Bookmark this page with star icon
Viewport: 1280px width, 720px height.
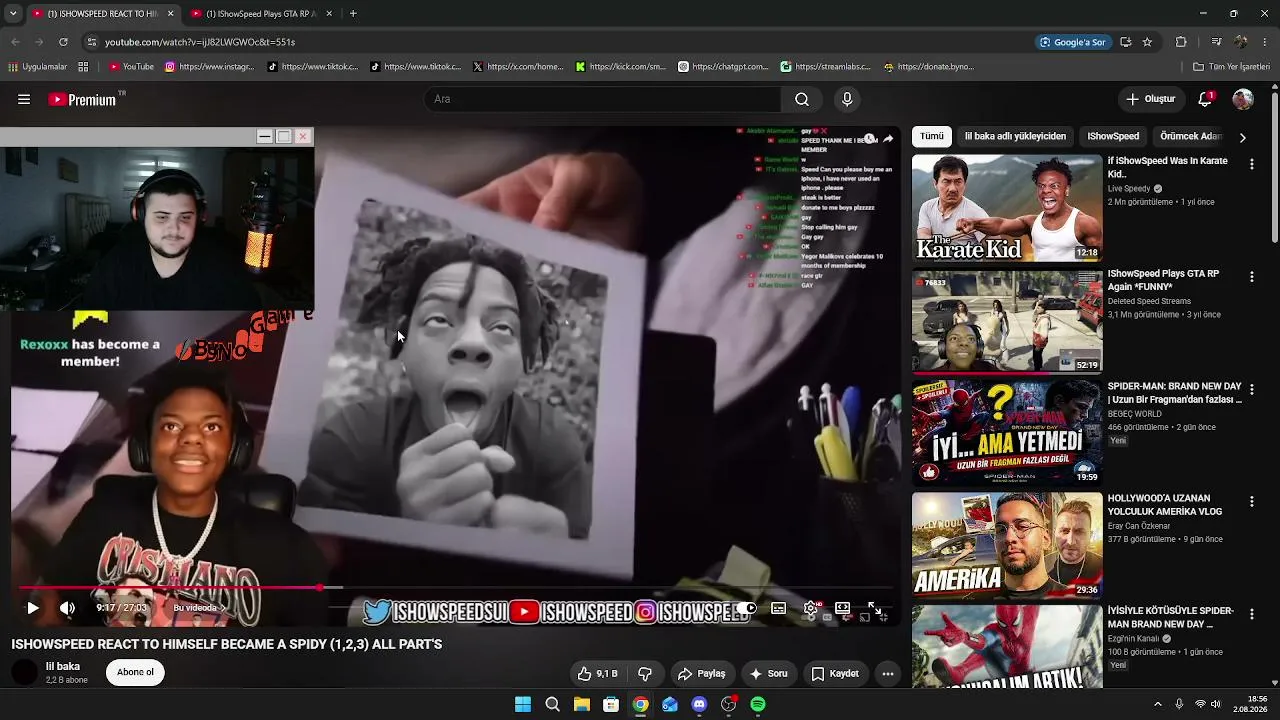click(1147, 42)
